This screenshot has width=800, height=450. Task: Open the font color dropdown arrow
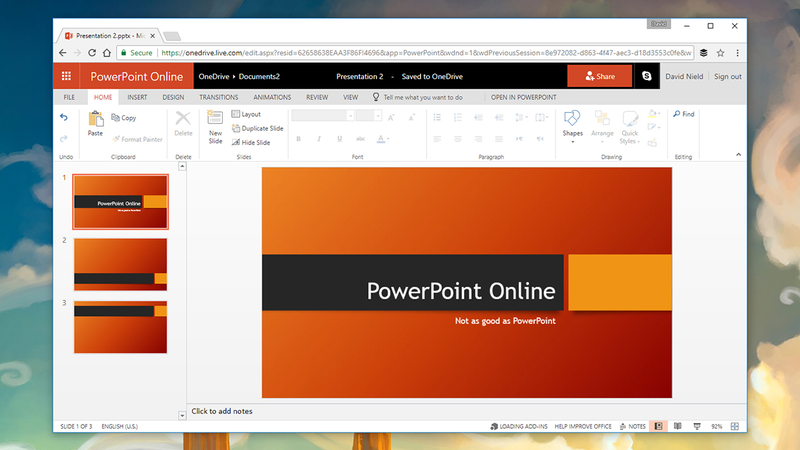[x=389, y=139]
